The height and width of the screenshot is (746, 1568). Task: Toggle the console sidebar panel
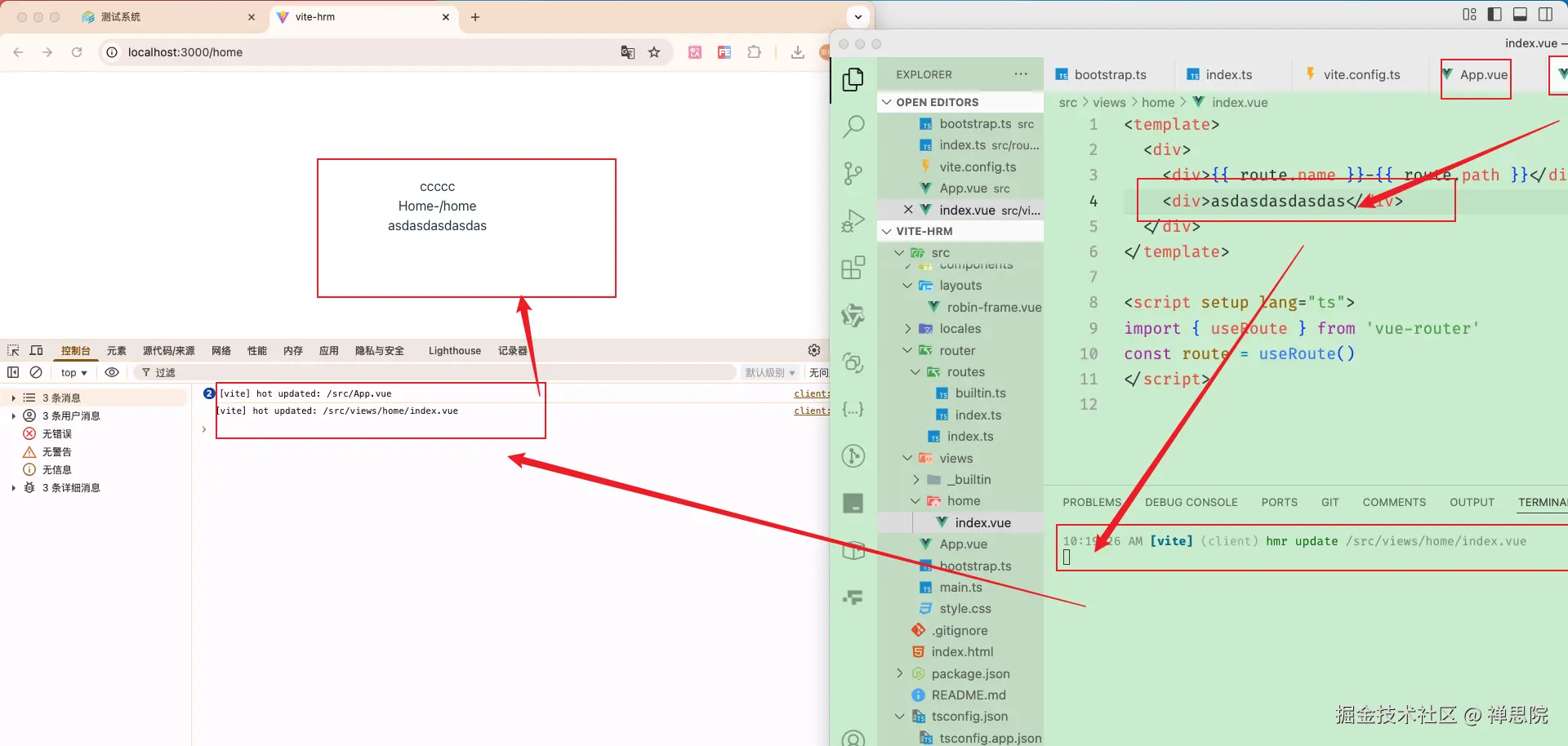(13, 372)
